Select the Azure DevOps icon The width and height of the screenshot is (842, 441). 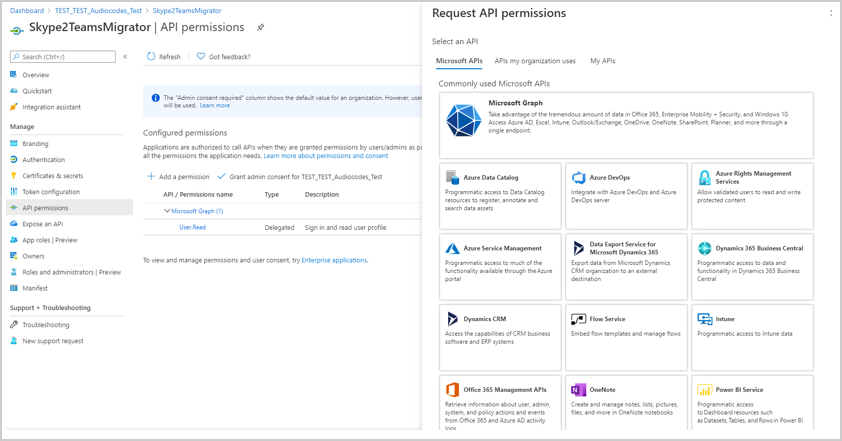click(578, 177)
